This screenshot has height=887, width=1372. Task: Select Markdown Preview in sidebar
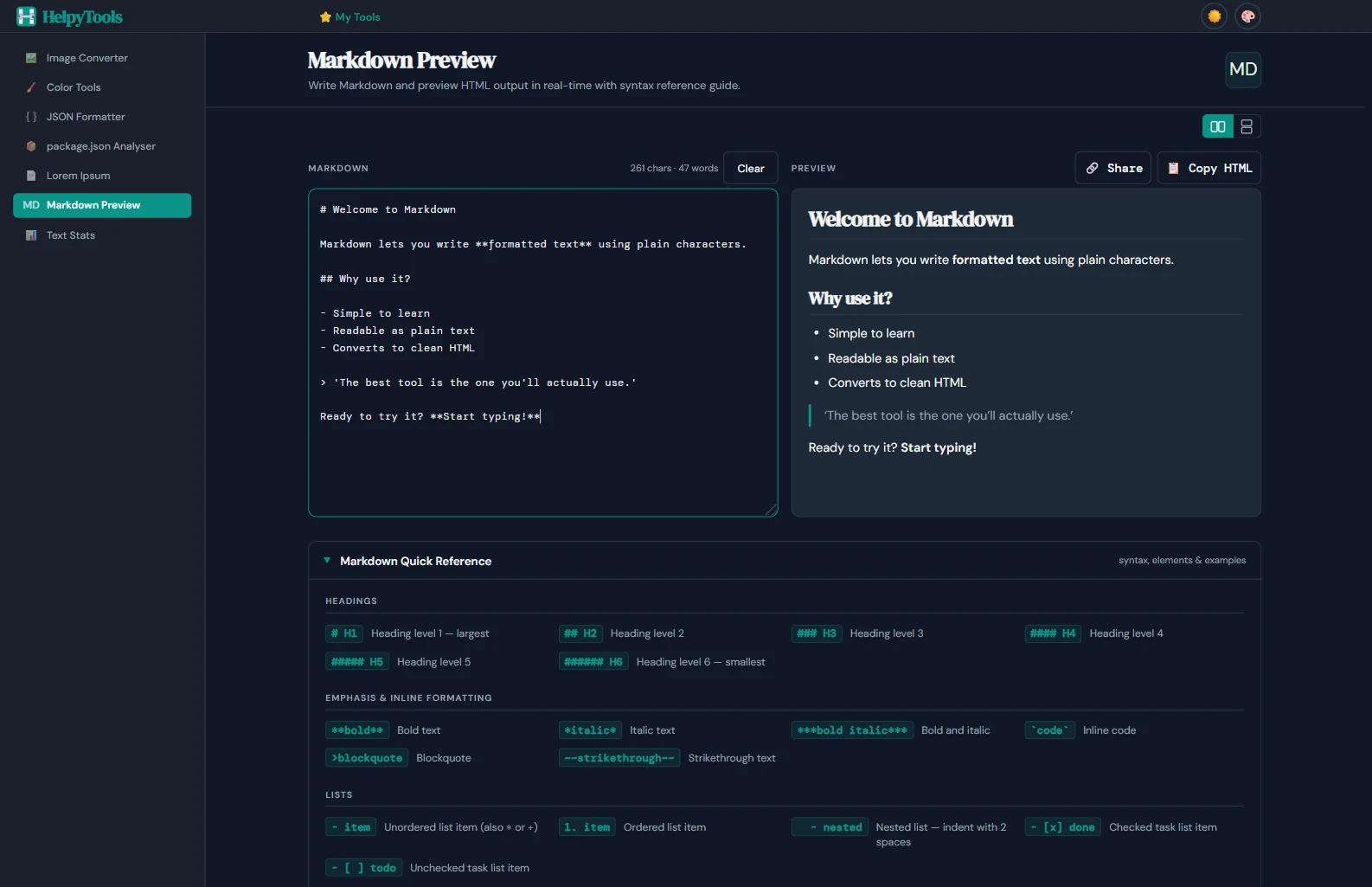point(102,205)
